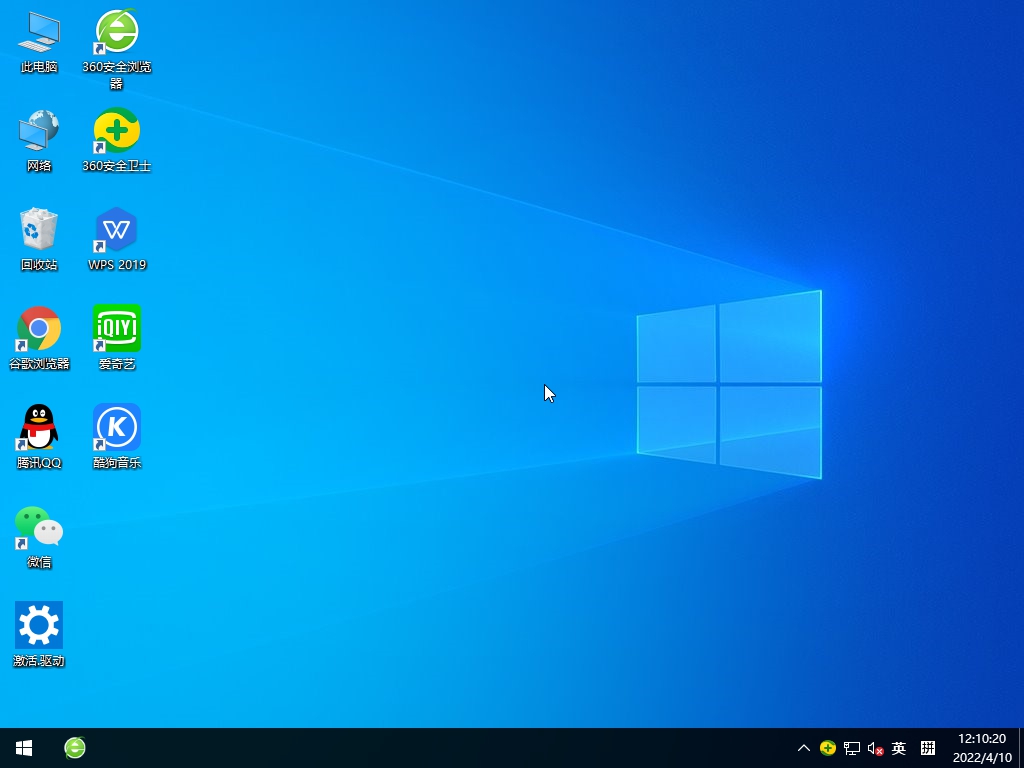
Task: Run the 激活驱动 shortcut
Action: (x=39, y=624)
